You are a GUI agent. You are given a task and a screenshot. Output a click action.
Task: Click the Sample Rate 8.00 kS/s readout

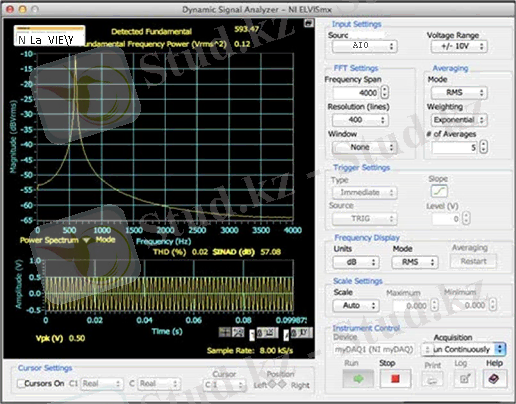pyautogui.click(x=250, y=351)
